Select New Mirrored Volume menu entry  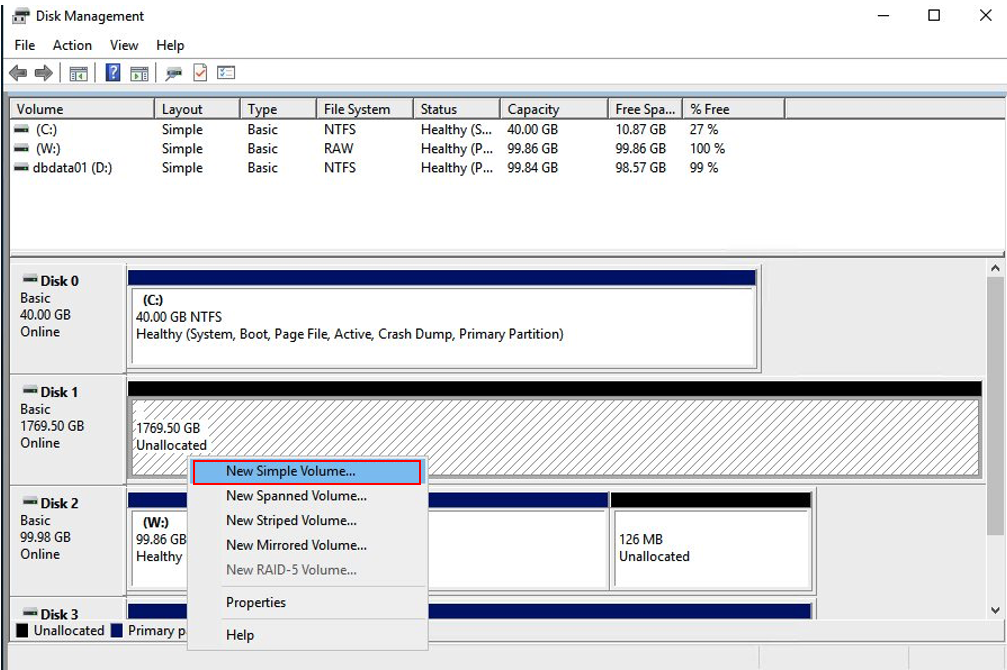click(296, 546)
